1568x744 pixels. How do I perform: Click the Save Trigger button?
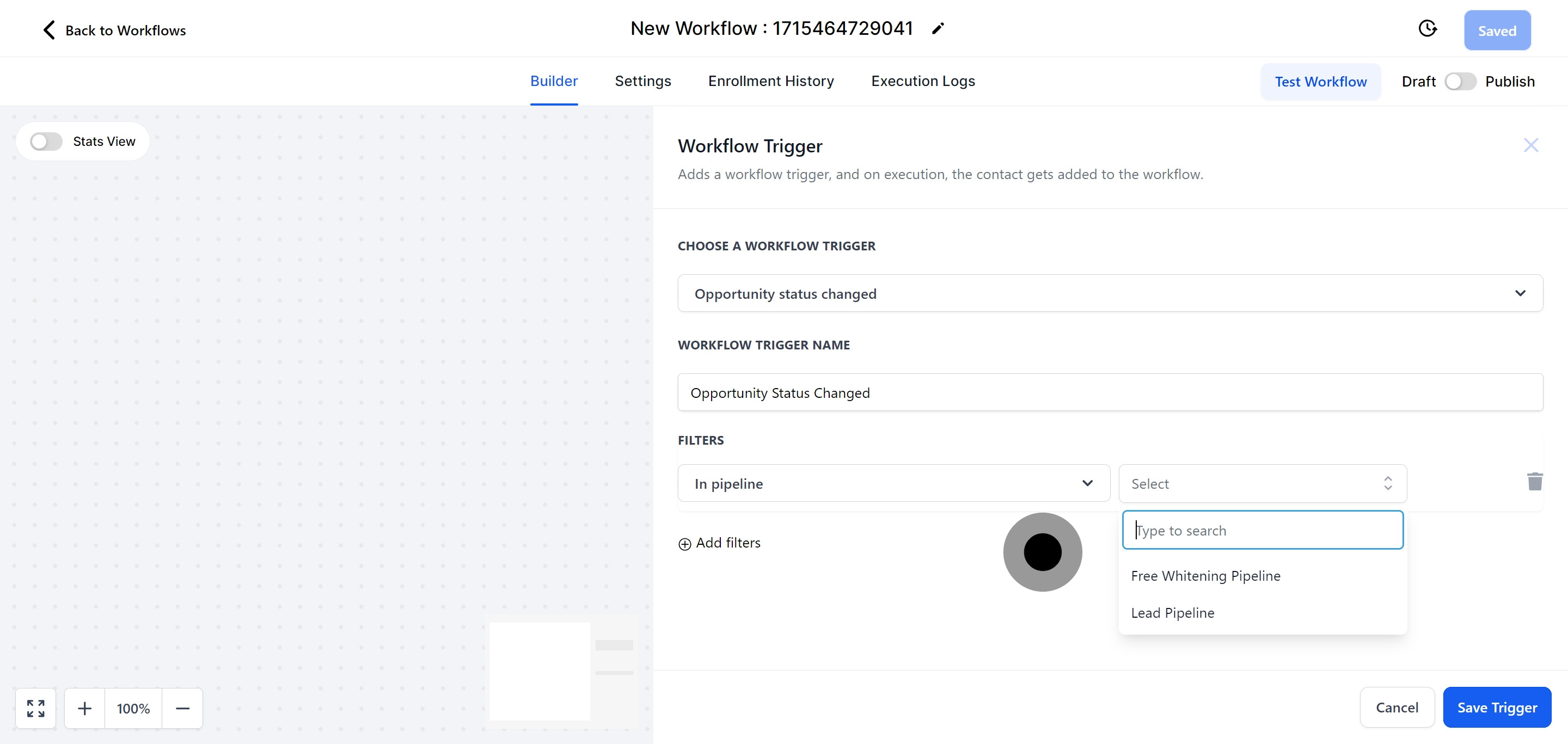pyautogui.click(x=1496, y=707)
